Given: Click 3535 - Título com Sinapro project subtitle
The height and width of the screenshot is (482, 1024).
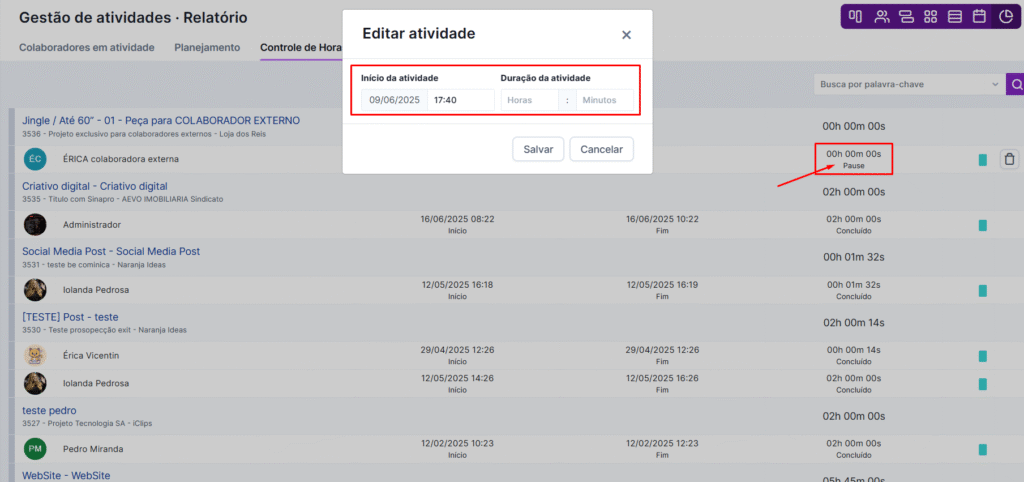Looking at the screenshot, I should (x=123, y=199).
